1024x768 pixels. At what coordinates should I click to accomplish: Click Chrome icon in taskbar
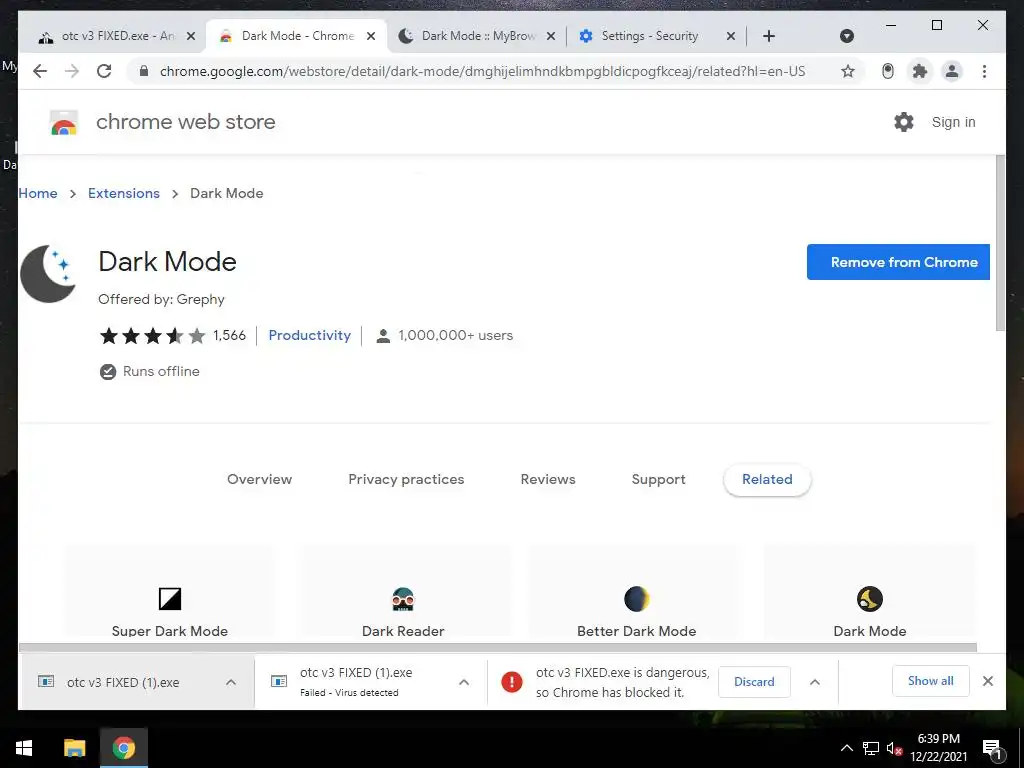pyautogui.click(x=123, y=748)
